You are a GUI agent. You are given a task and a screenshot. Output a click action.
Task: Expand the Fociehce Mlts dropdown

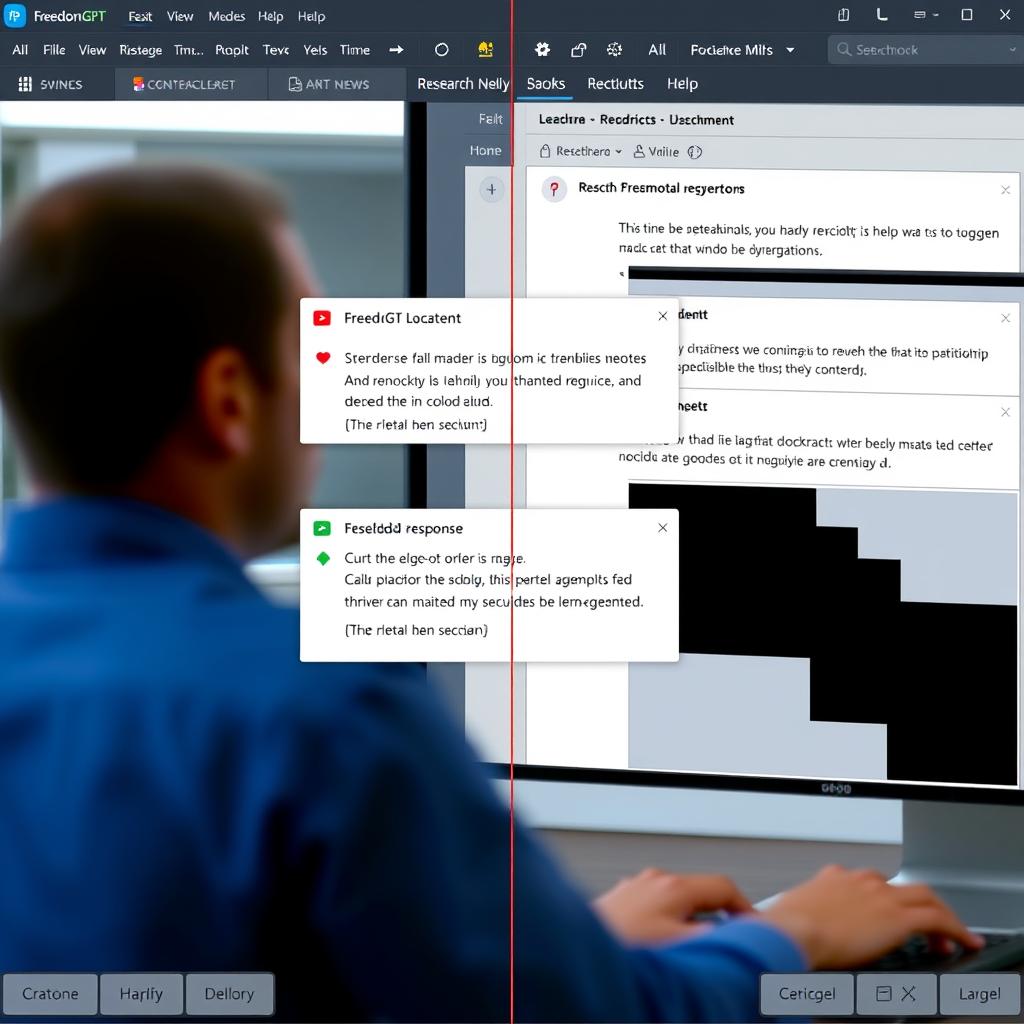(743, 50)
